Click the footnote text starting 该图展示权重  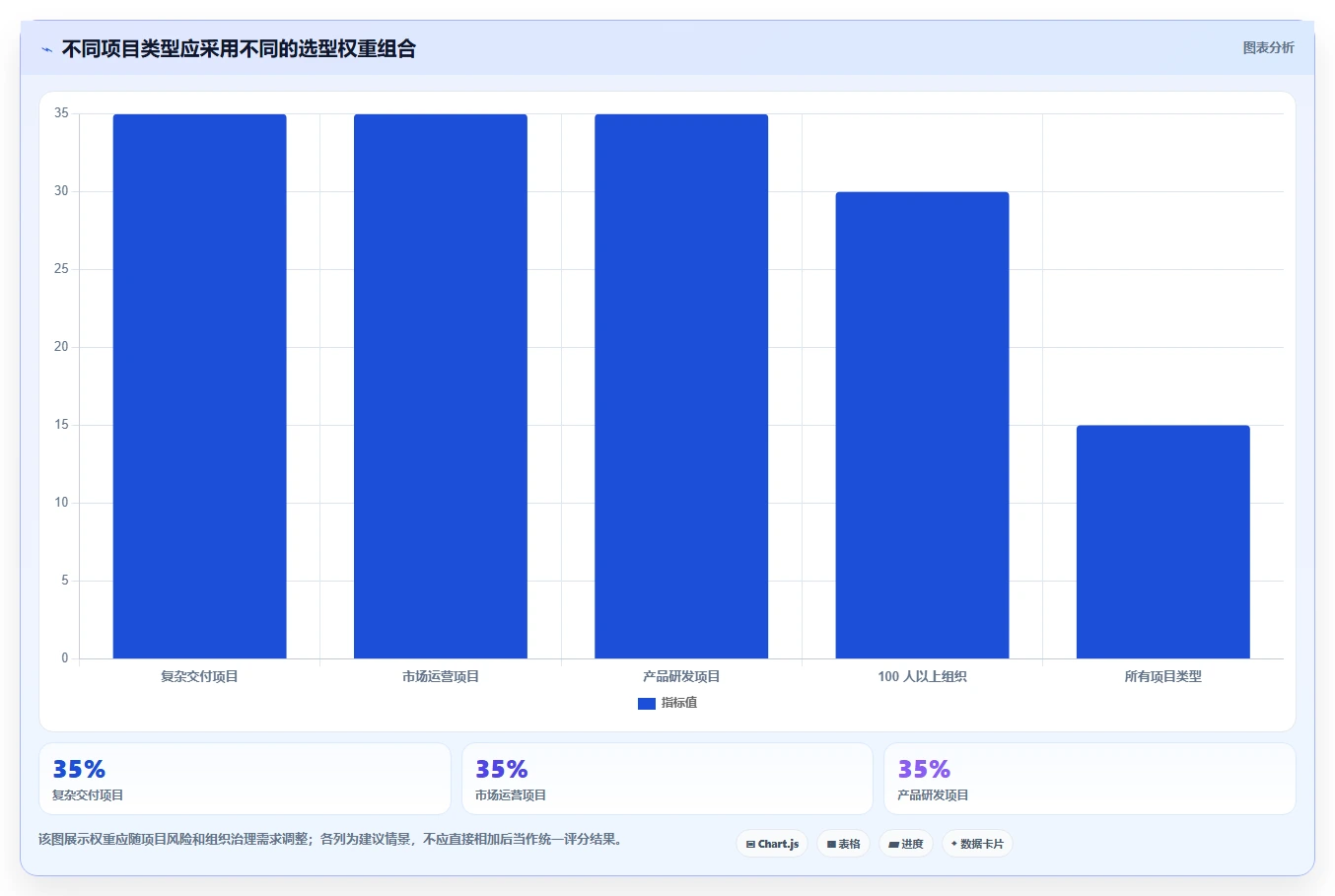coord(330,840)
